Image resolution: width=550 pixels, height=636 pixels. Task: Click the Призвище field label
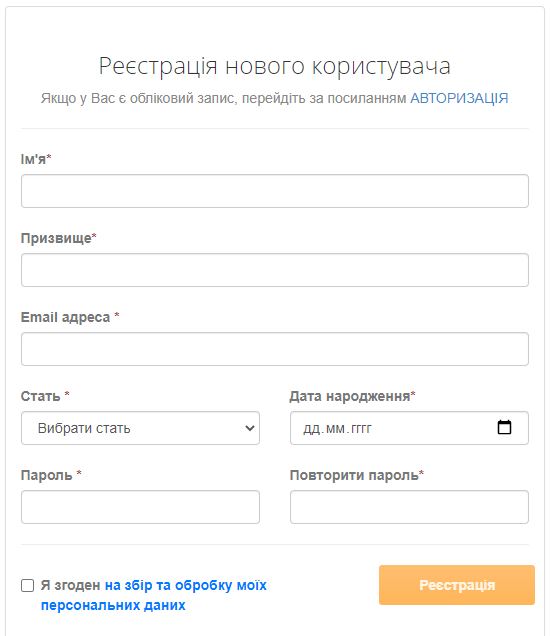pos(58,238)
